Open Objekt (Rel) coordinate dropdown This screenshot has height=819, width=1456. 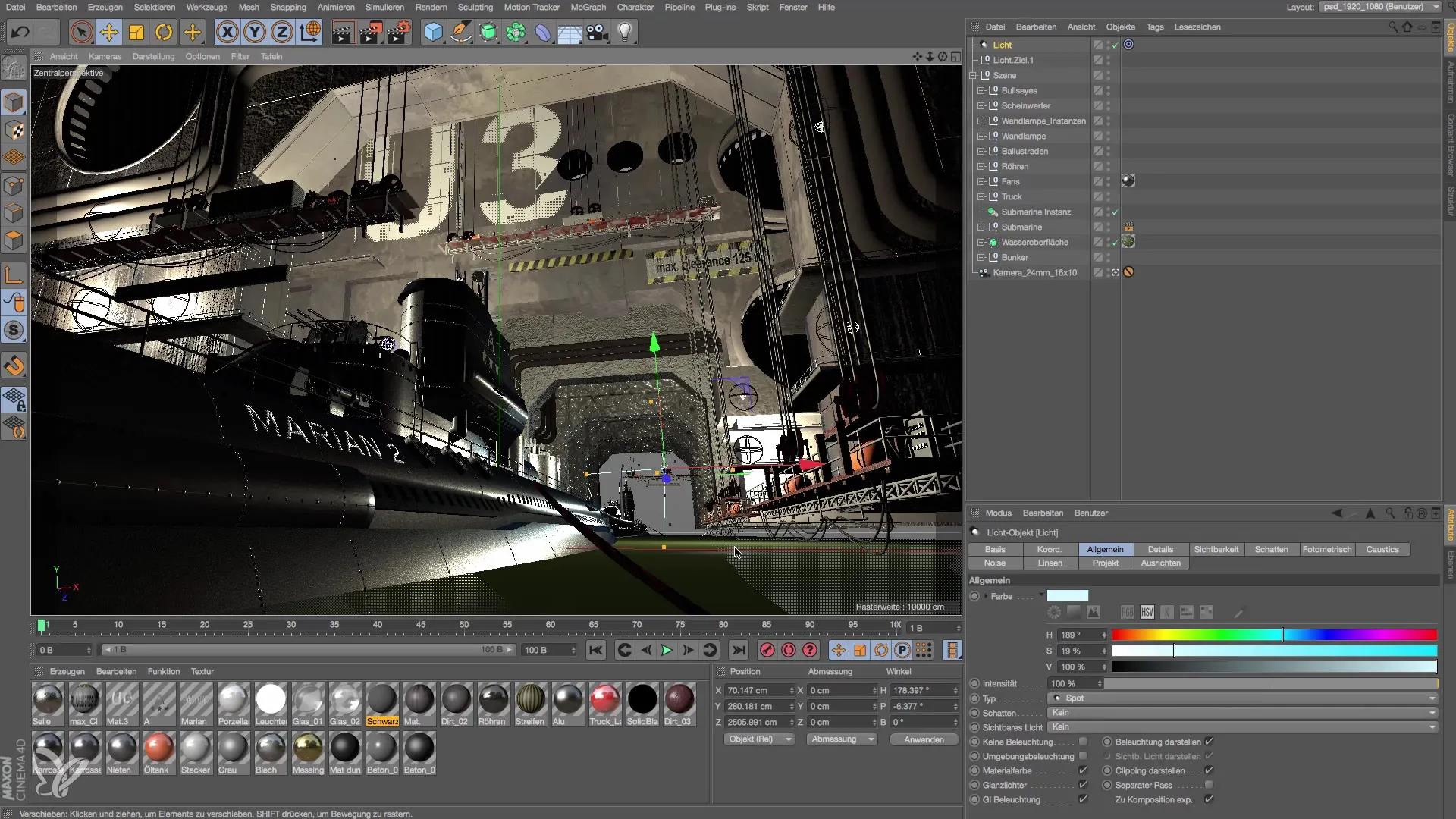coord(759,739)
